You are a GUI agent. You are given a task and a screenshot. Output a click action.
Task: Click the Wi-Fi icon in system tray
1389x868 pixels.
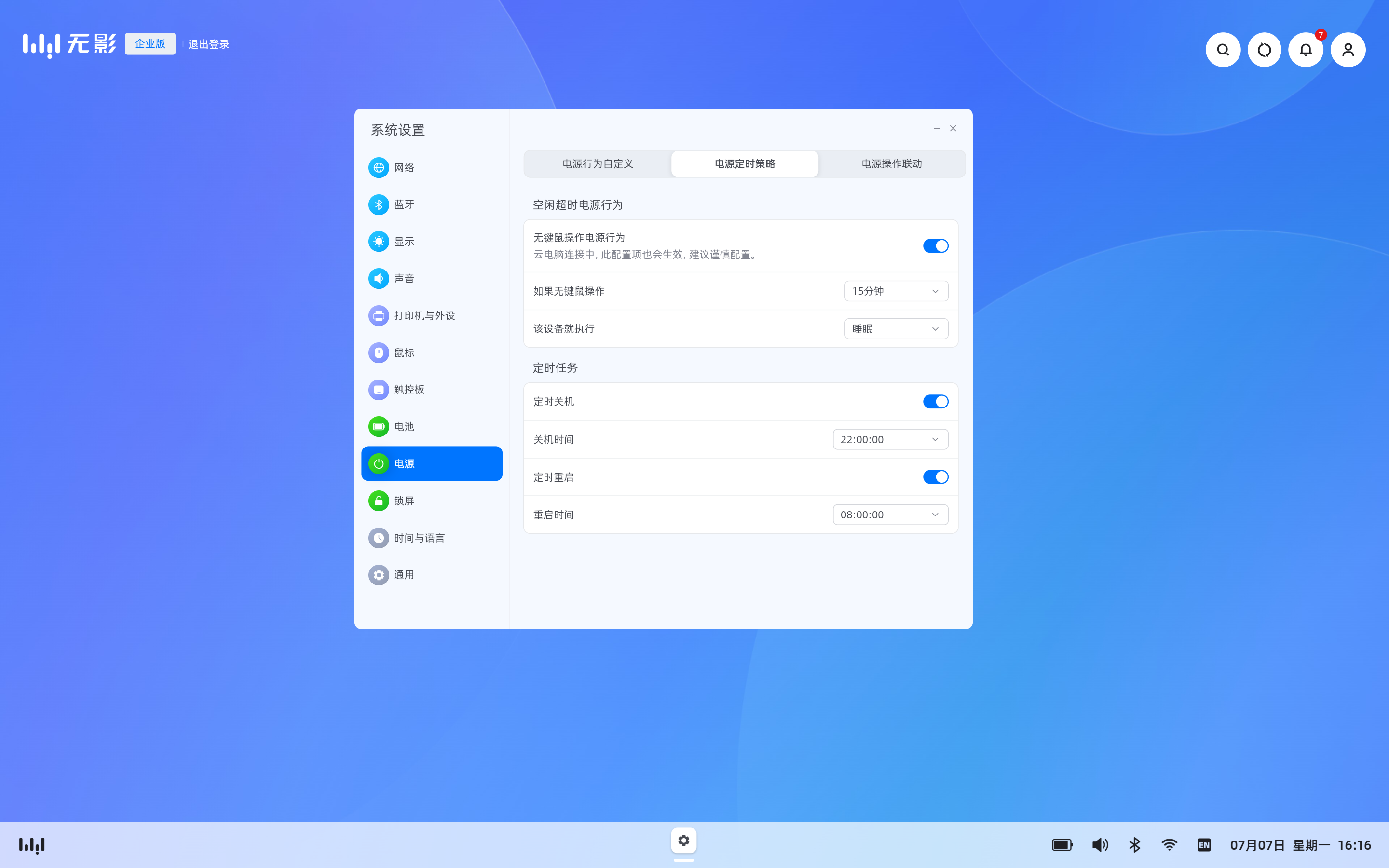pyautogui.click(x=1169, y=845)
